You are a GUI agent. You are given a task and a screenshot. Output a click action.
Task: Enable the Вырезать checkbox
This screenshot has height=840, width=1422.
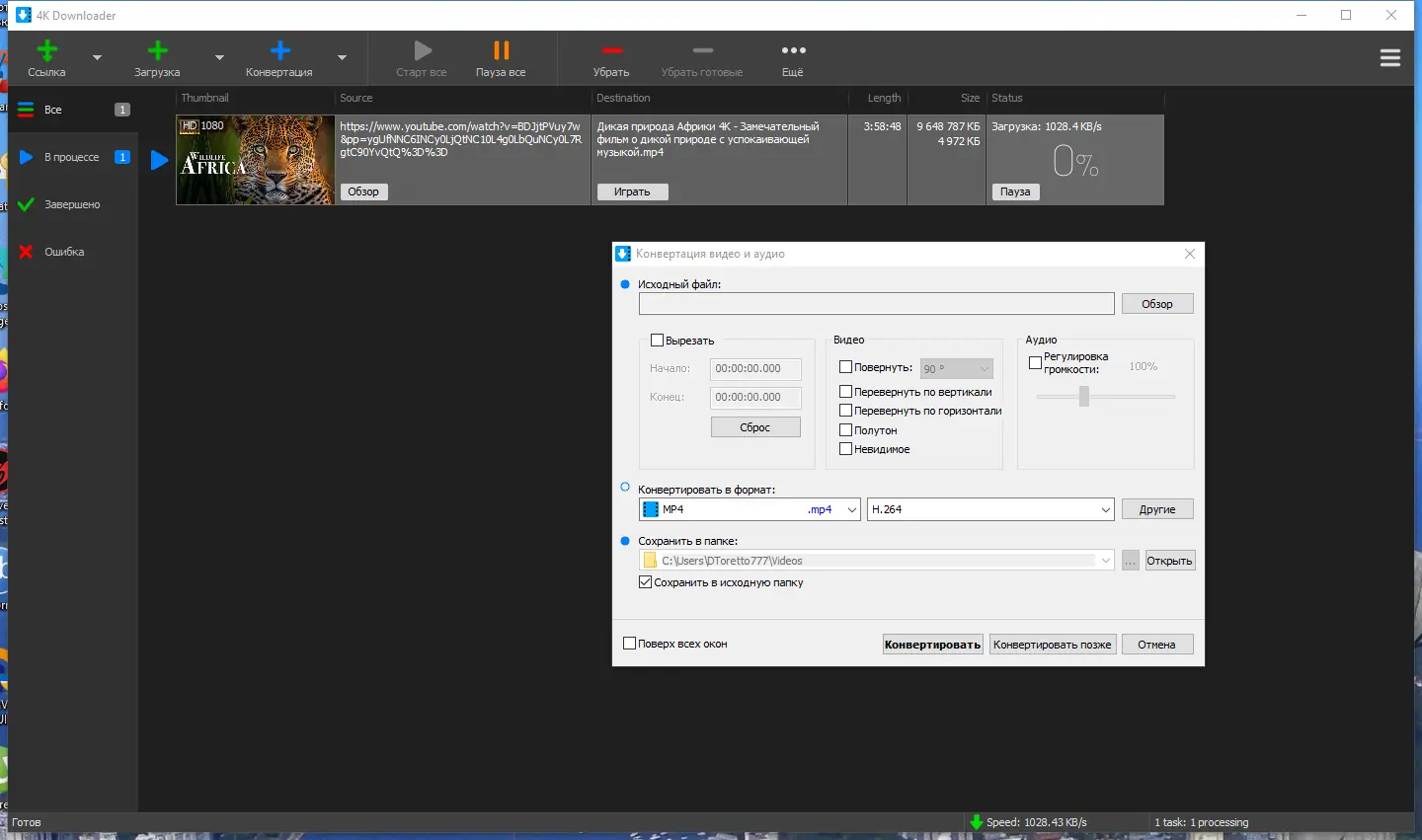657,341
